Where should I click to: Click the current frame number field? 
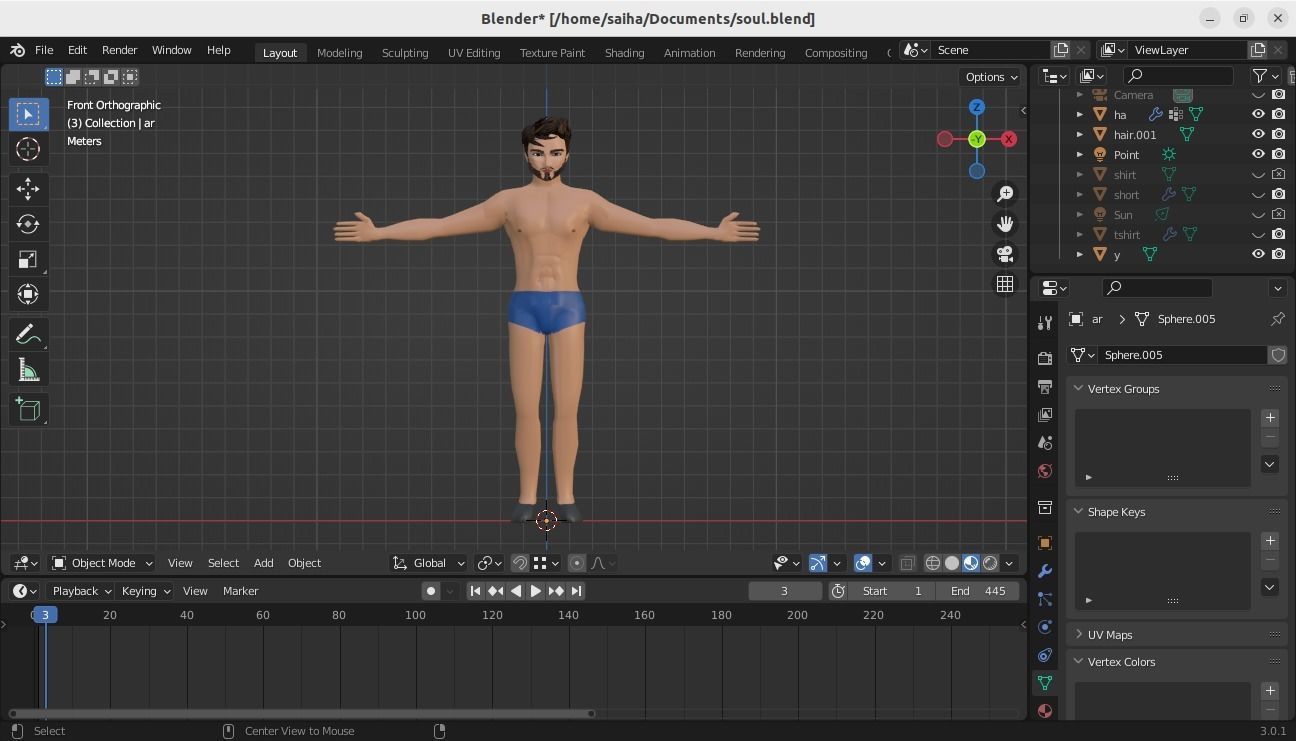coord(785,591)
